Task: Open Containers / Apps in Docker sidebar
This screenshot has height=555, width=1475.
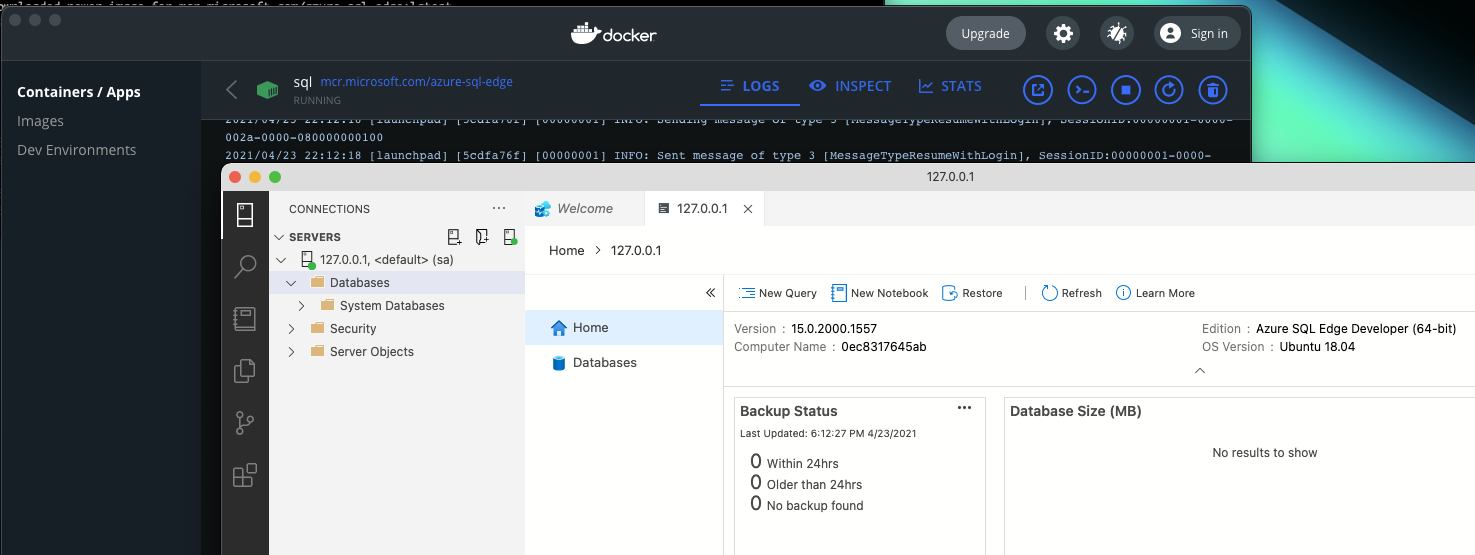Action: coord(79,92)
